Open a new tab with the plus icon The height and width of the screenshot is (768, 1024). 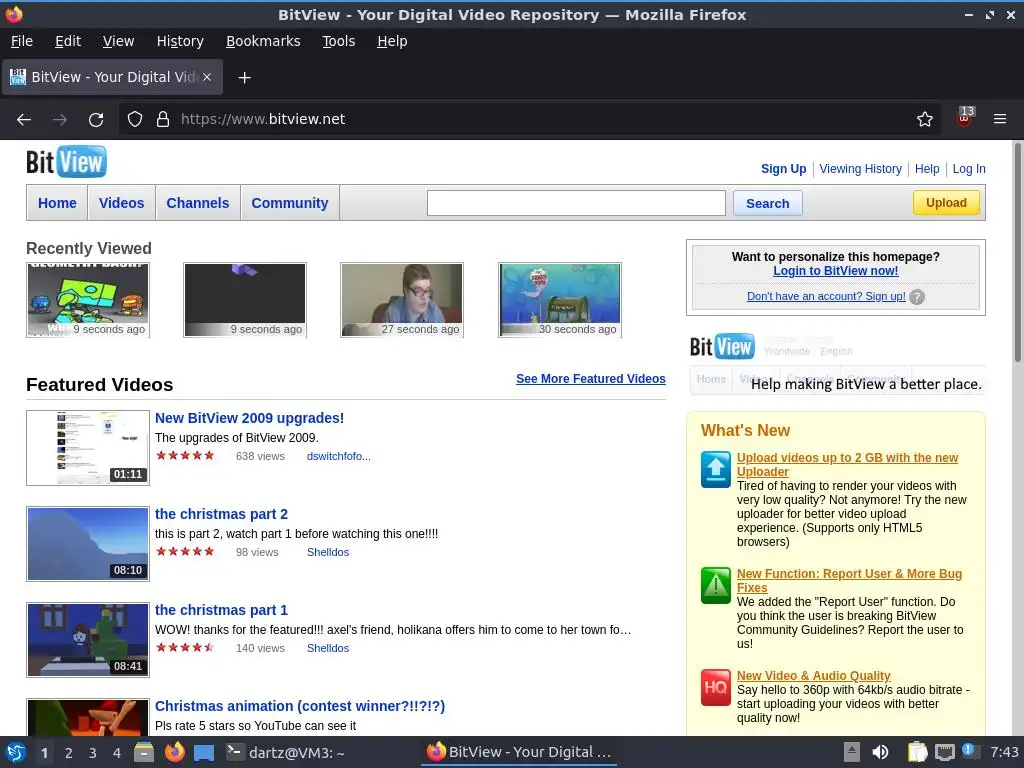[x=244, y=78]
